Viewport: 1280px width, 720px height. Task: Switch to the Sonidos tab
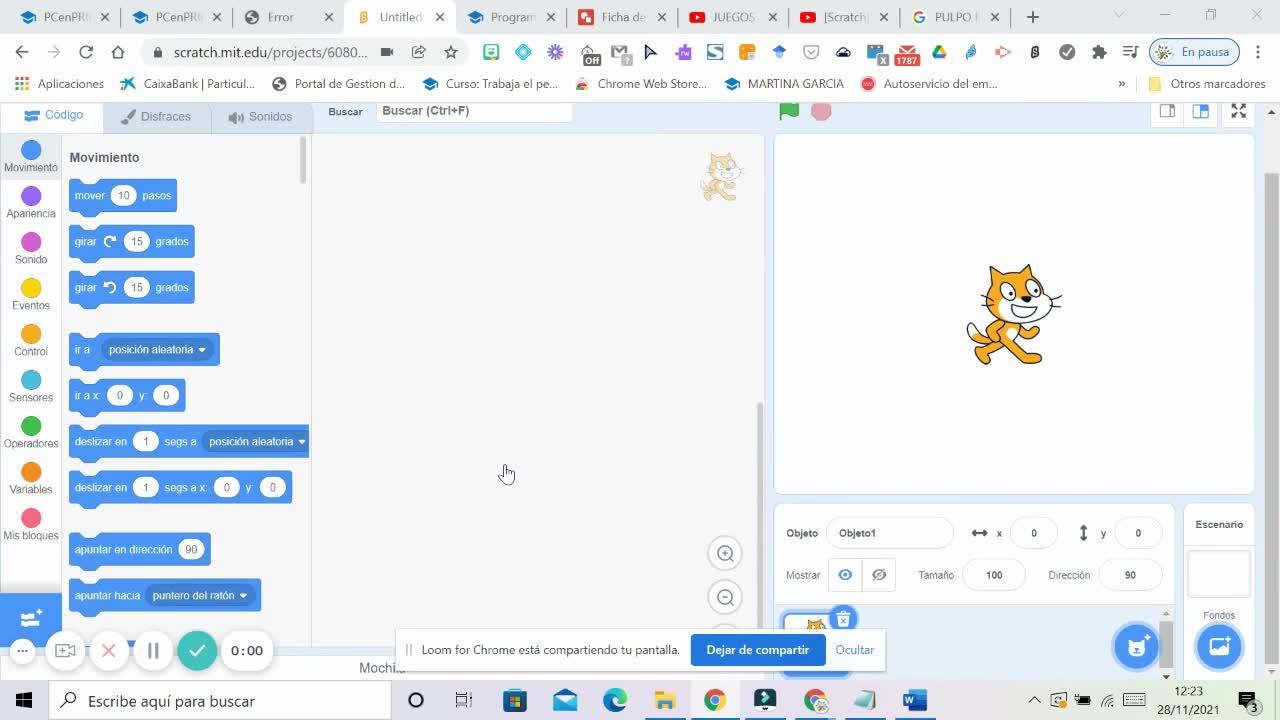tap(260, 117)
